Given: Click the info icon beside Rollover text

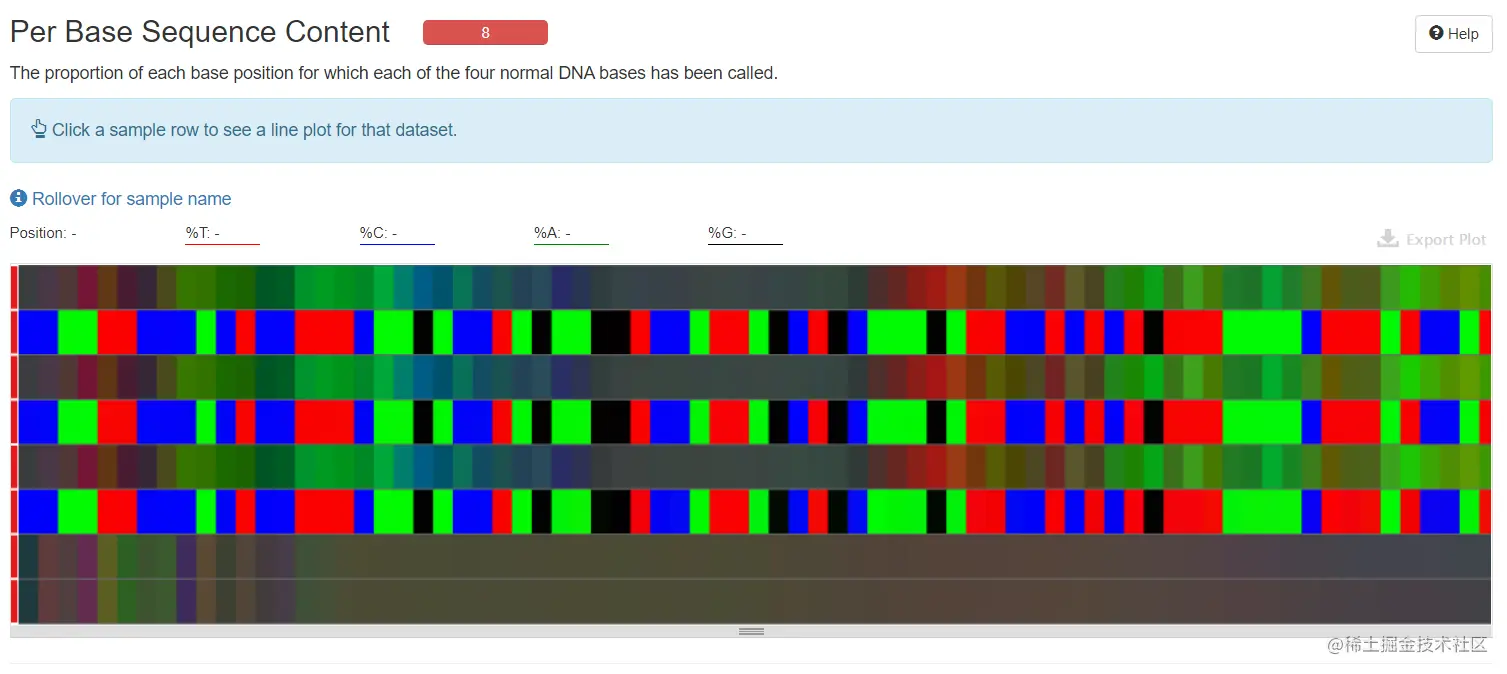Looking at the screenshot, I should (x=18, y=198).
